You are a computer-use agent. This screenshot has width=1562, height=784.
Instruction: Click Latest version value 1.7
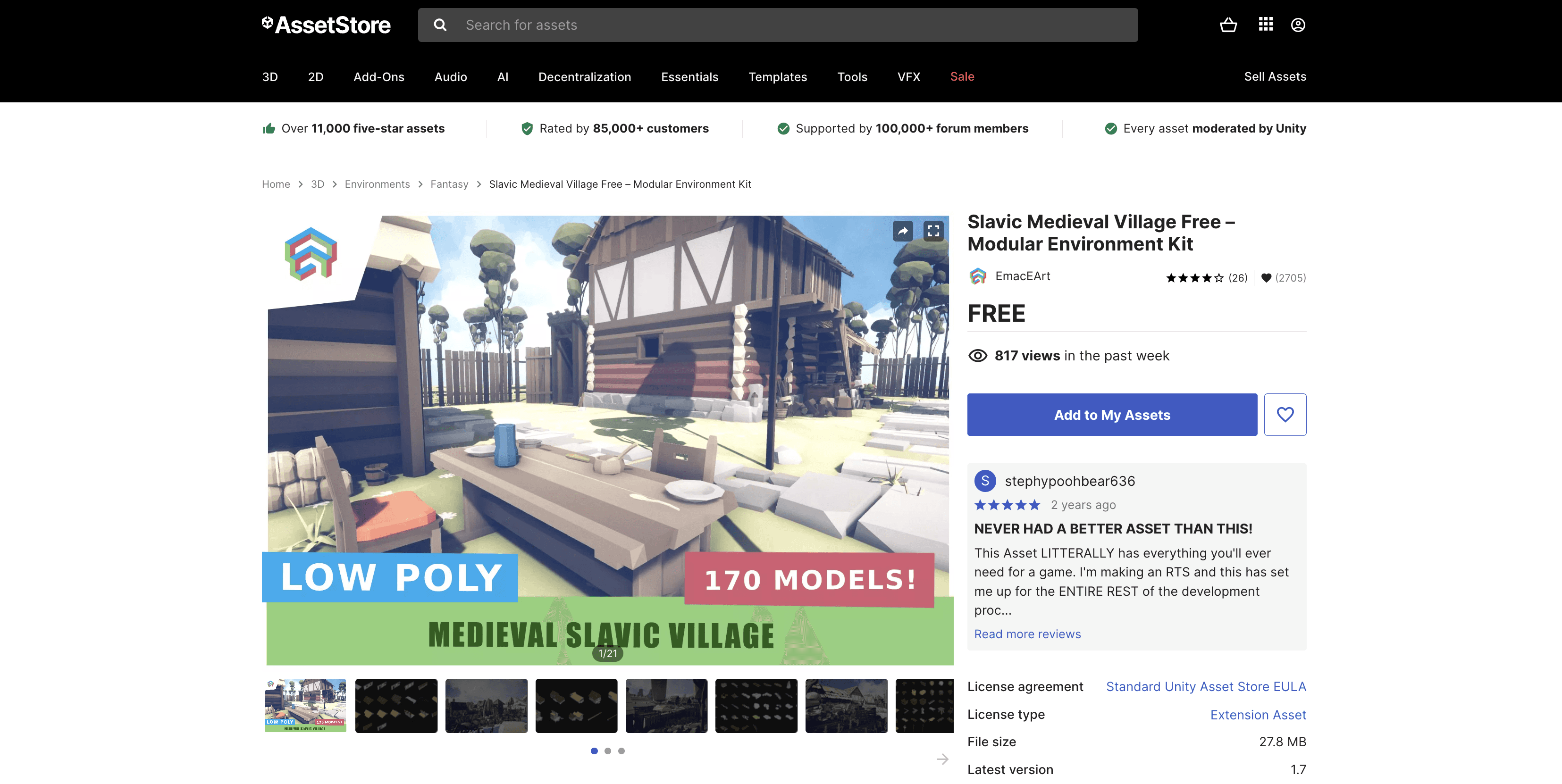[x=1298, y=770]
